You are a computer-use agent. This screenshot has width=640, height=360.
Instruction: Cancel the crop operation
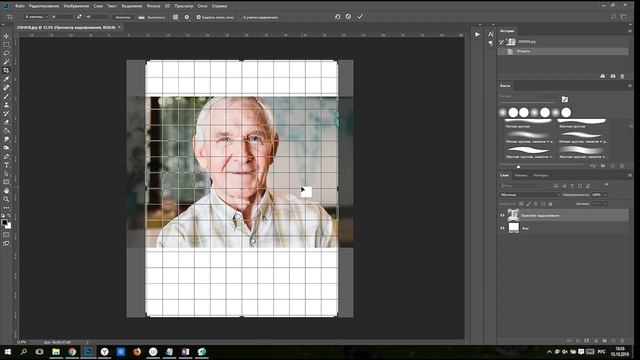pyautogui.click(x=348, y=17)
